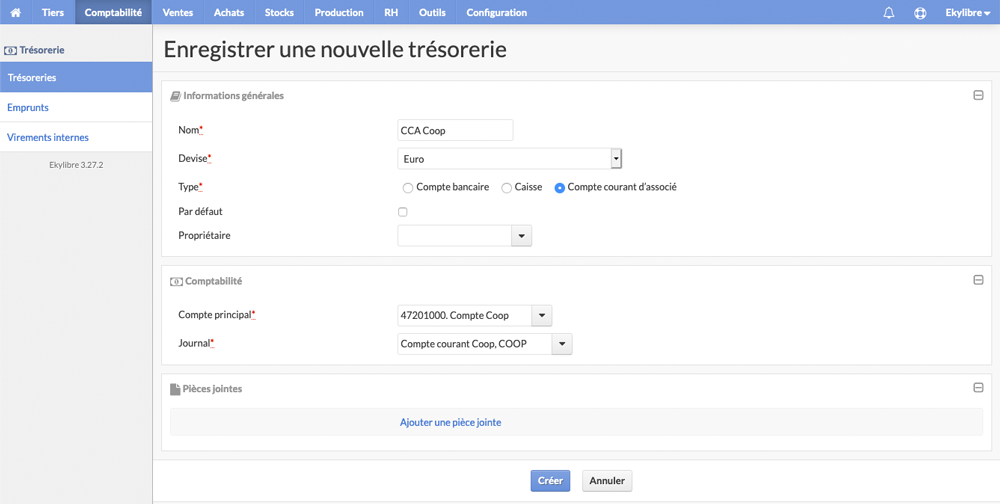Open the Ekylibre user menu
This screenshot has width=1000, height=504.
tap(967, 12)
